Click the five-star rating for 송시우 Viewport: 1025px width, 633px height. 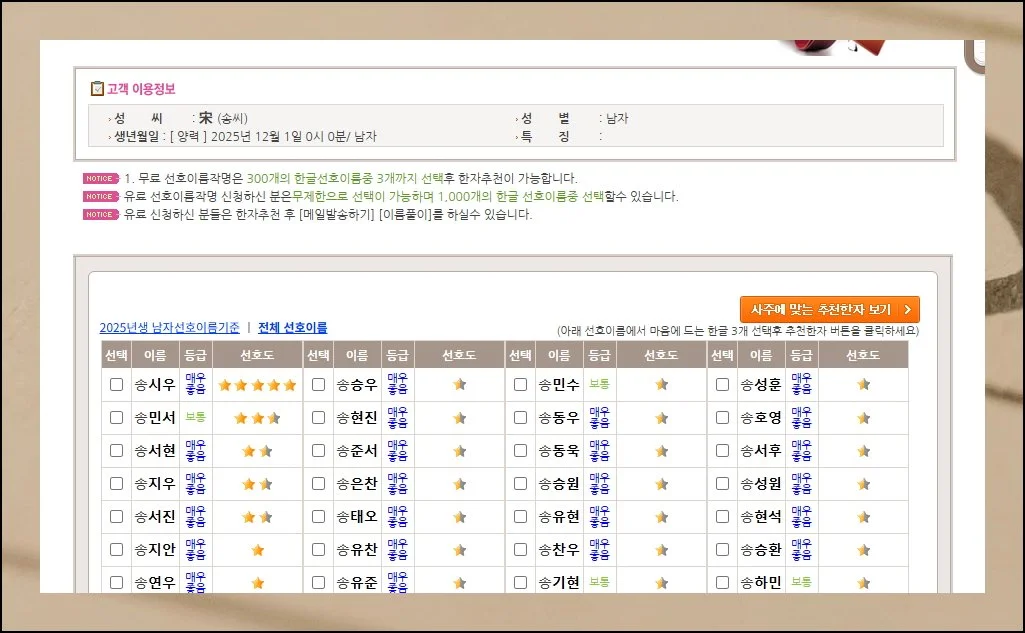point(257,385)
